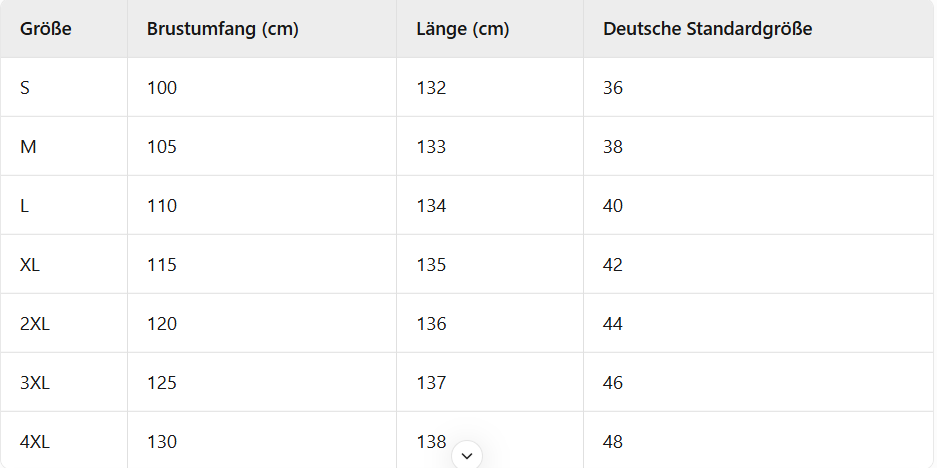Select the size L row label
The image size is (937, 468).
point(25,206)
